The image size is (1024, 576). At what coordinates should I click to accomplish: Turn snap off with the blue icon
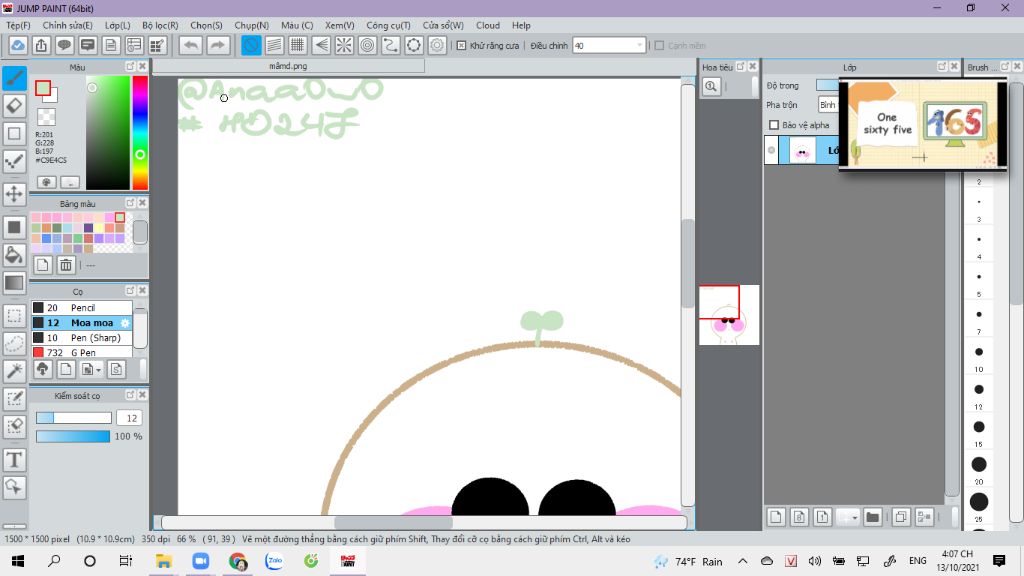(x=251, y=45)
